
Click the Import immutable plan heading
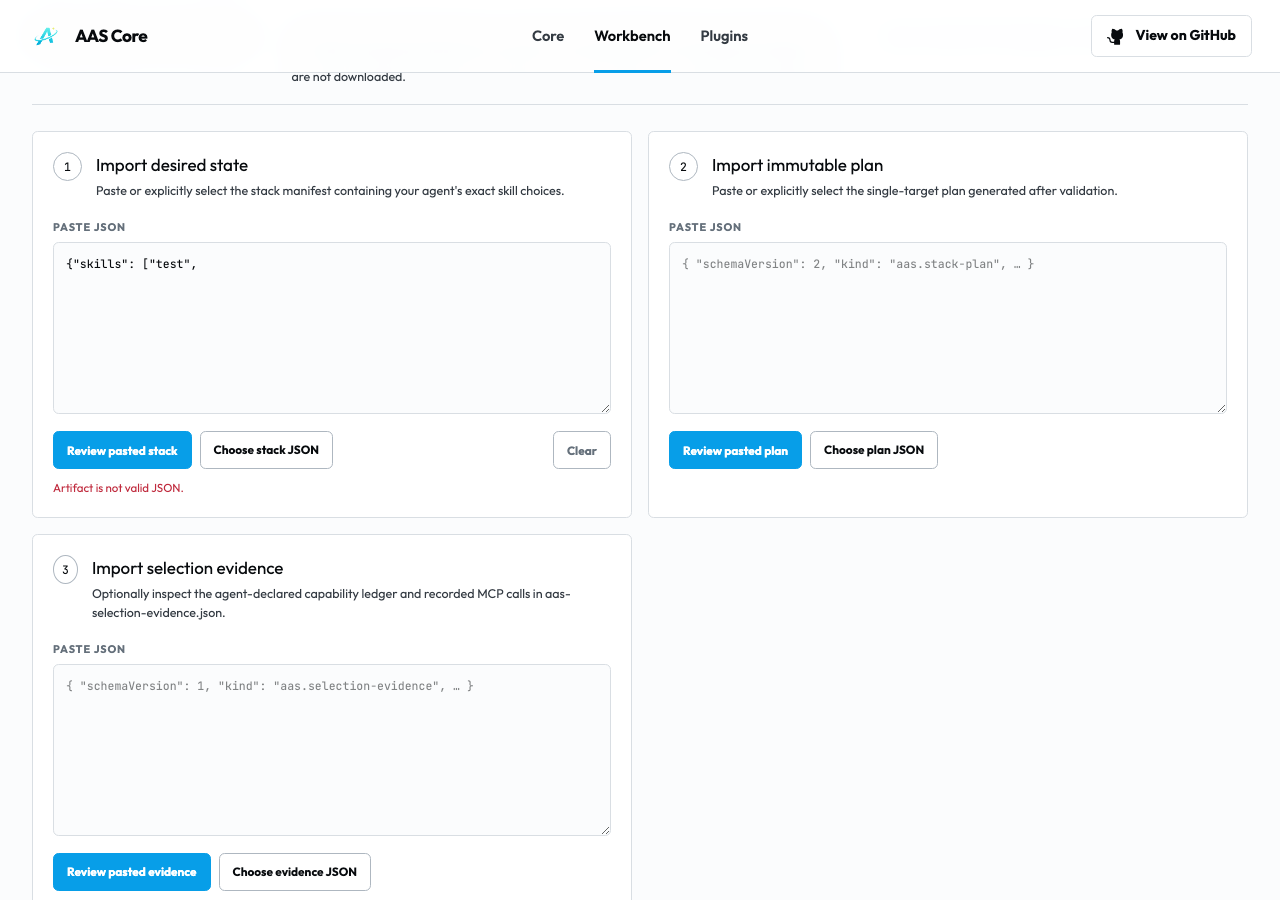tap(797, 165)
